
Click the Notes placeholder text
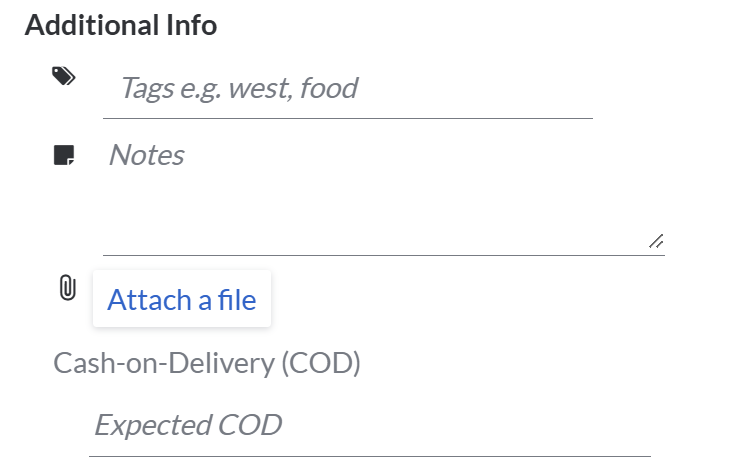[x=146, y=155]
